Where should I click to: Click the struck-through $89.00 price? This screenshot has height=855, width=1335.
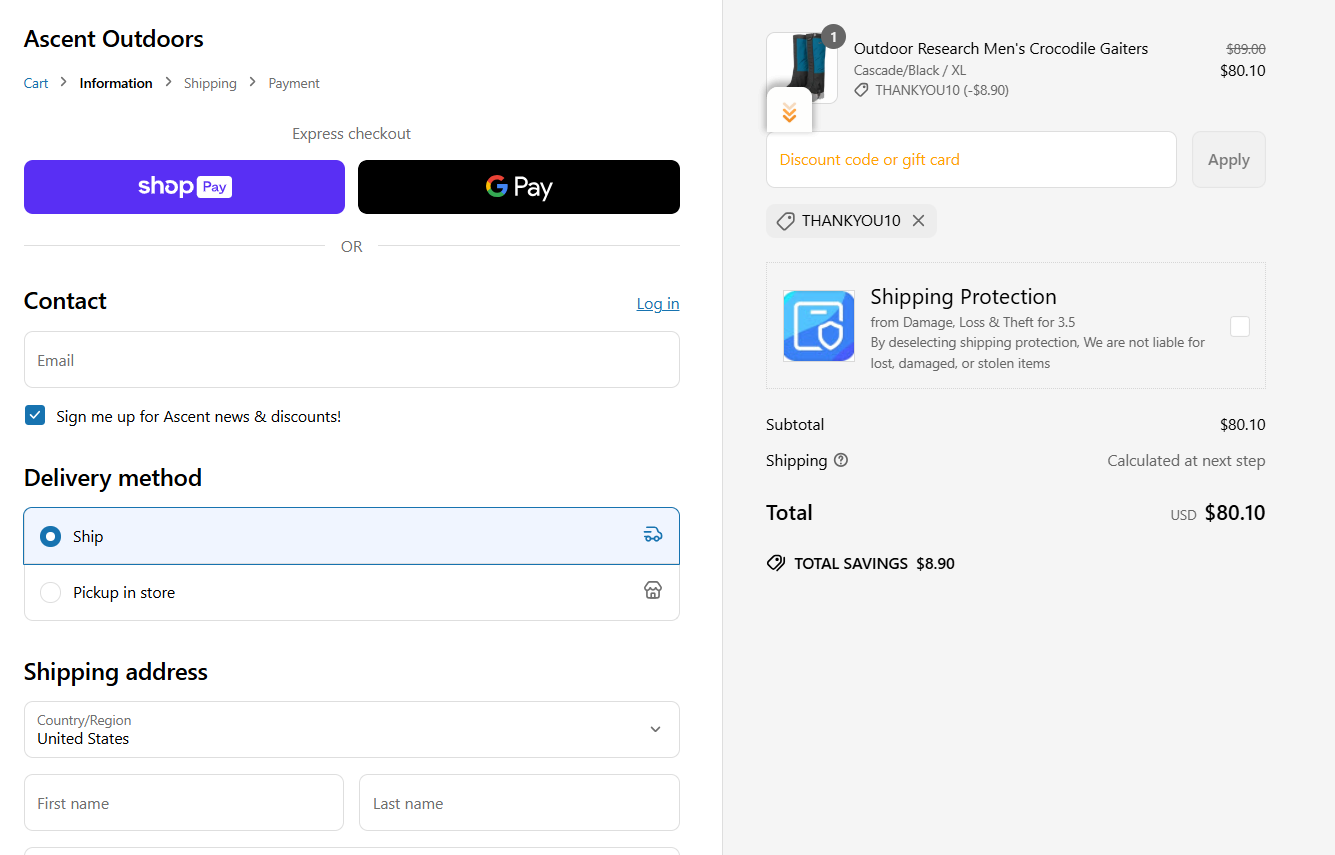point(1246,48)
